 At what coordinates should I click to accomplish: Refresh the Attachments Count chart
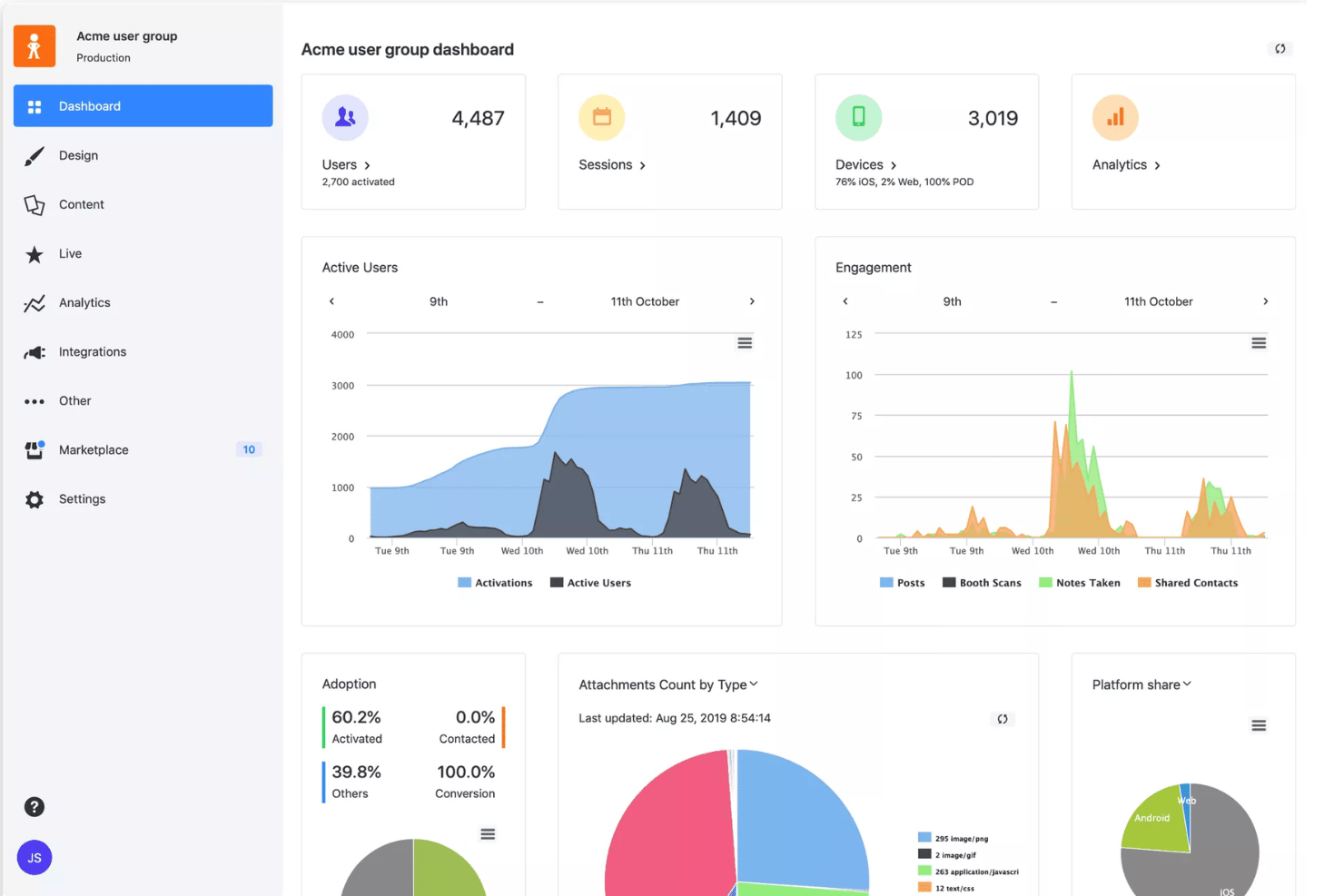1003,719
